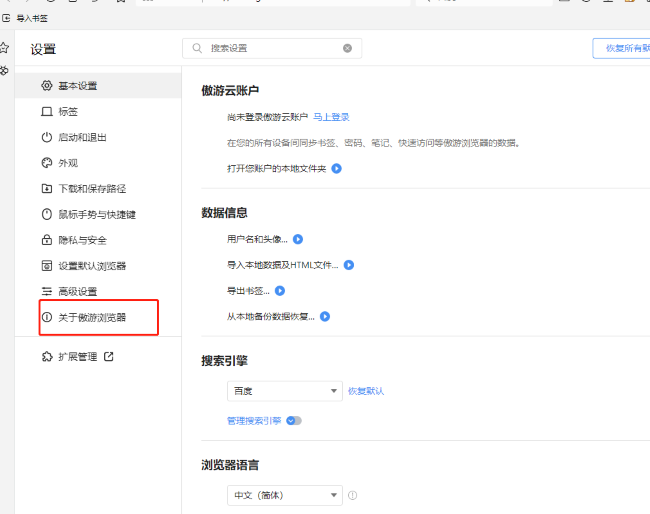Toggle the 管理搜索引擎 switch
The width and height of the screenshot is (650, 514).
(x=294, y=421)
